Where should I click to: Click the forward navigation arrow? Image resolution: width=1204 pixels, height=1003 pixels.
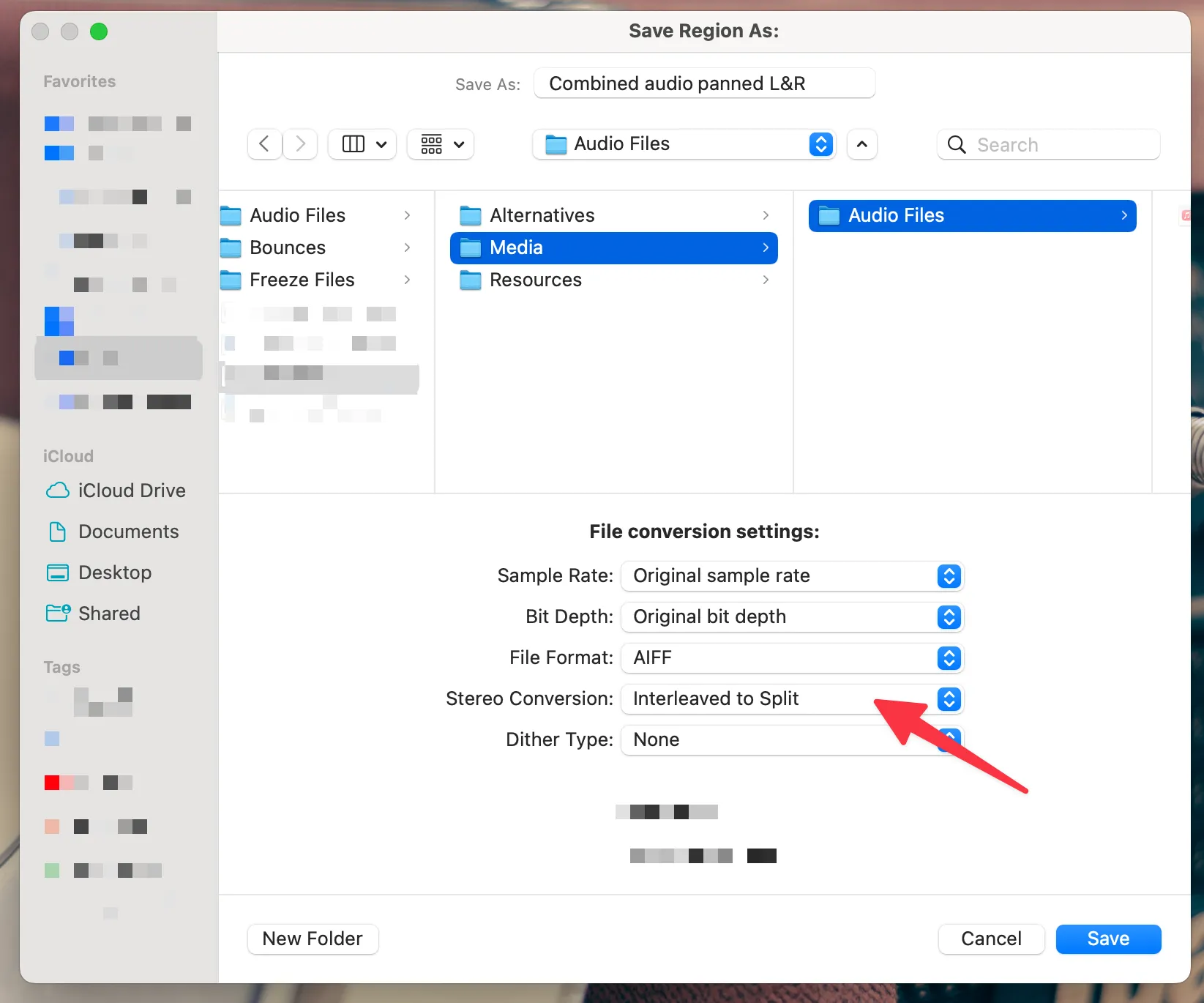300,144
